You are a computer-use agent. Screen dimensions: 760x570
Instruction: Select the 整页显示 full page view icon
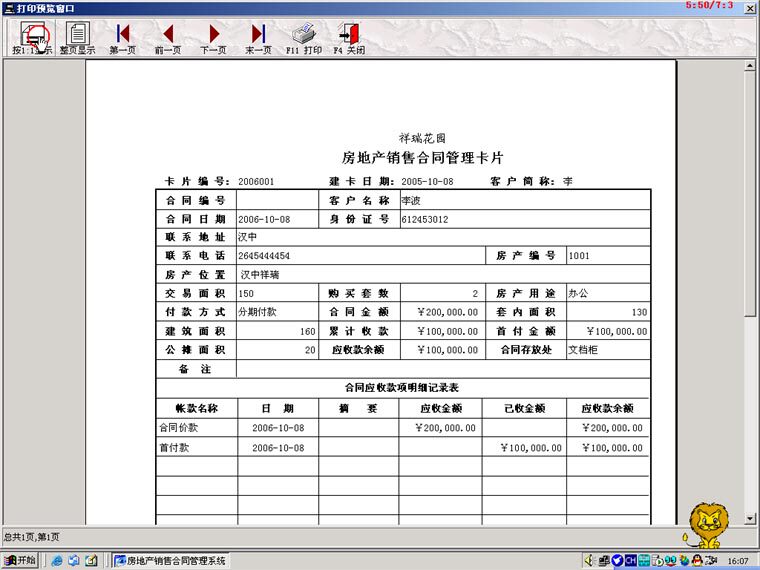pos(78,38)
